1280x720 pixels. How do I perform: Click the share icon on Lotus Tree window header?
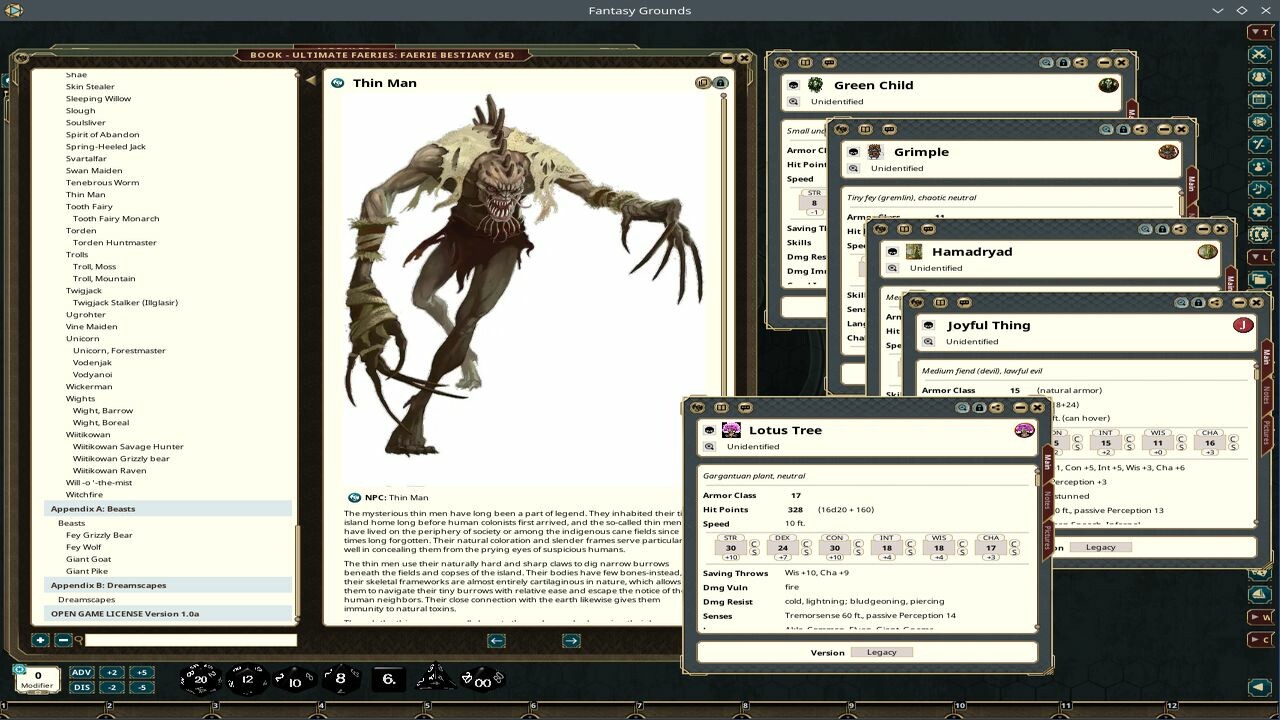pos(995,407)
